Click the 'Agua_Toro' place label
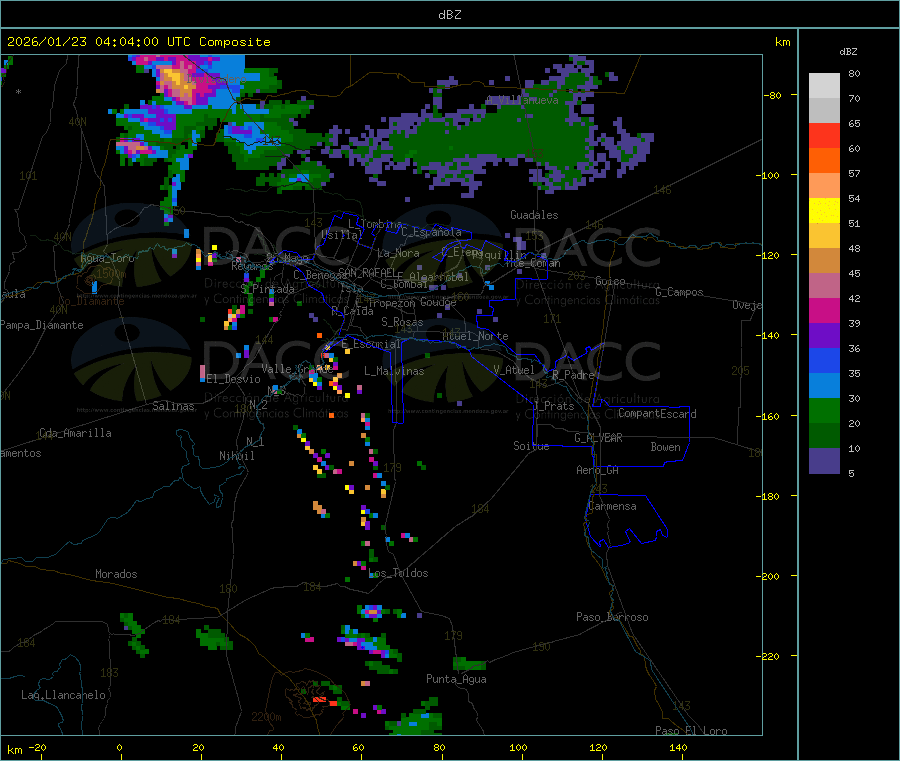The image size is (900, 761). point(107,258)
